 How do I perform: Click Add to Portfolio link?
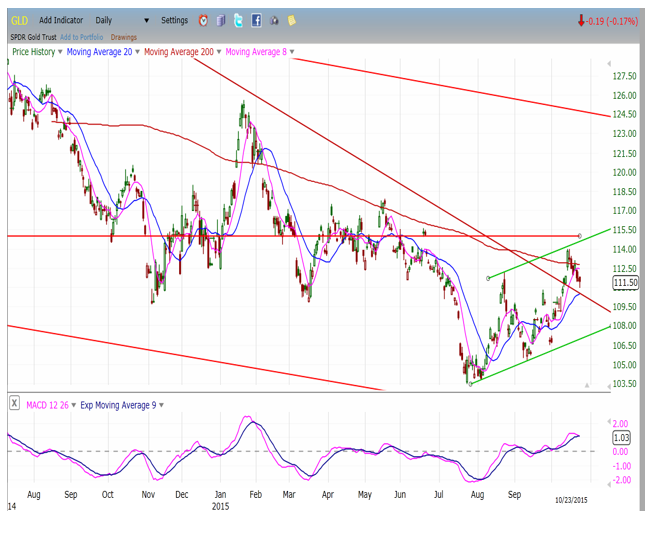point(82,37)
